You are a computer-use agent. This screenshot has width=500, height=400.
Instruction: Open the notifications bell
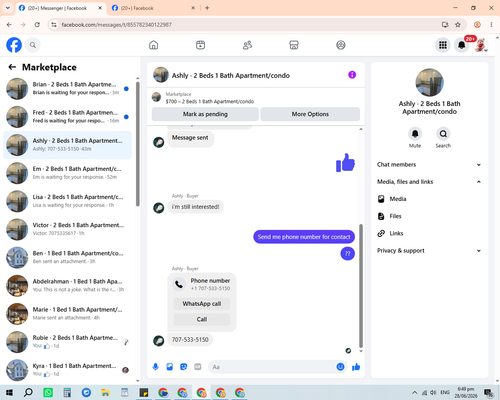coord(462,45)
